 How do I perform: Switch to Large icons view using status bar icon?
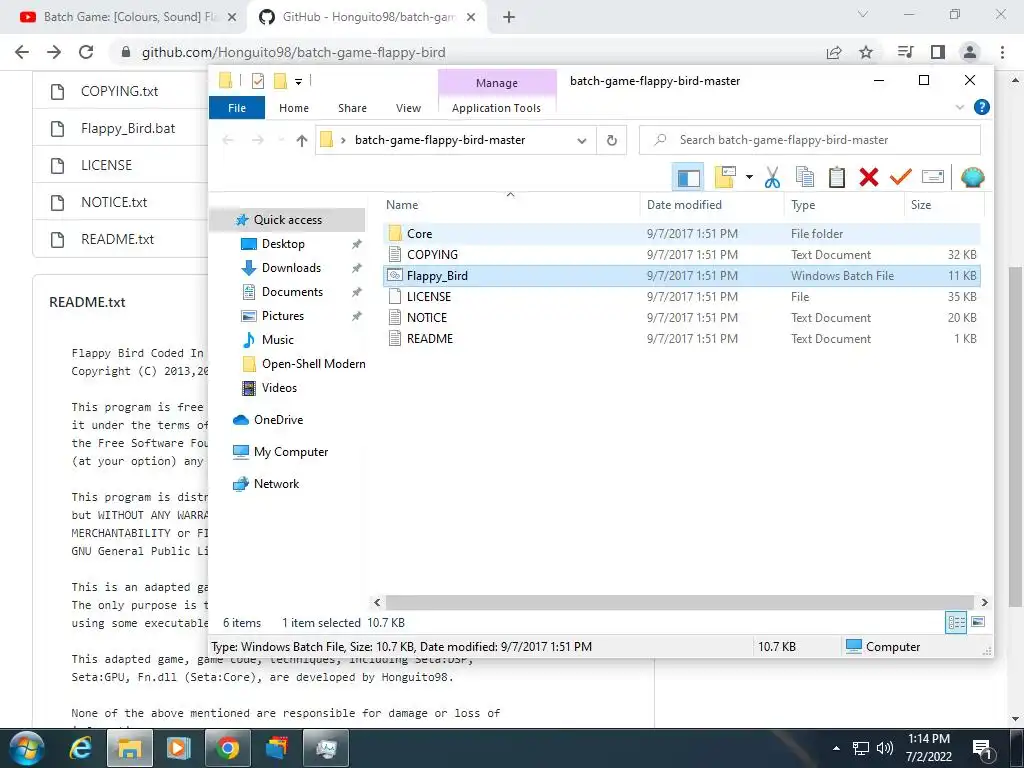tap(978, 622)
